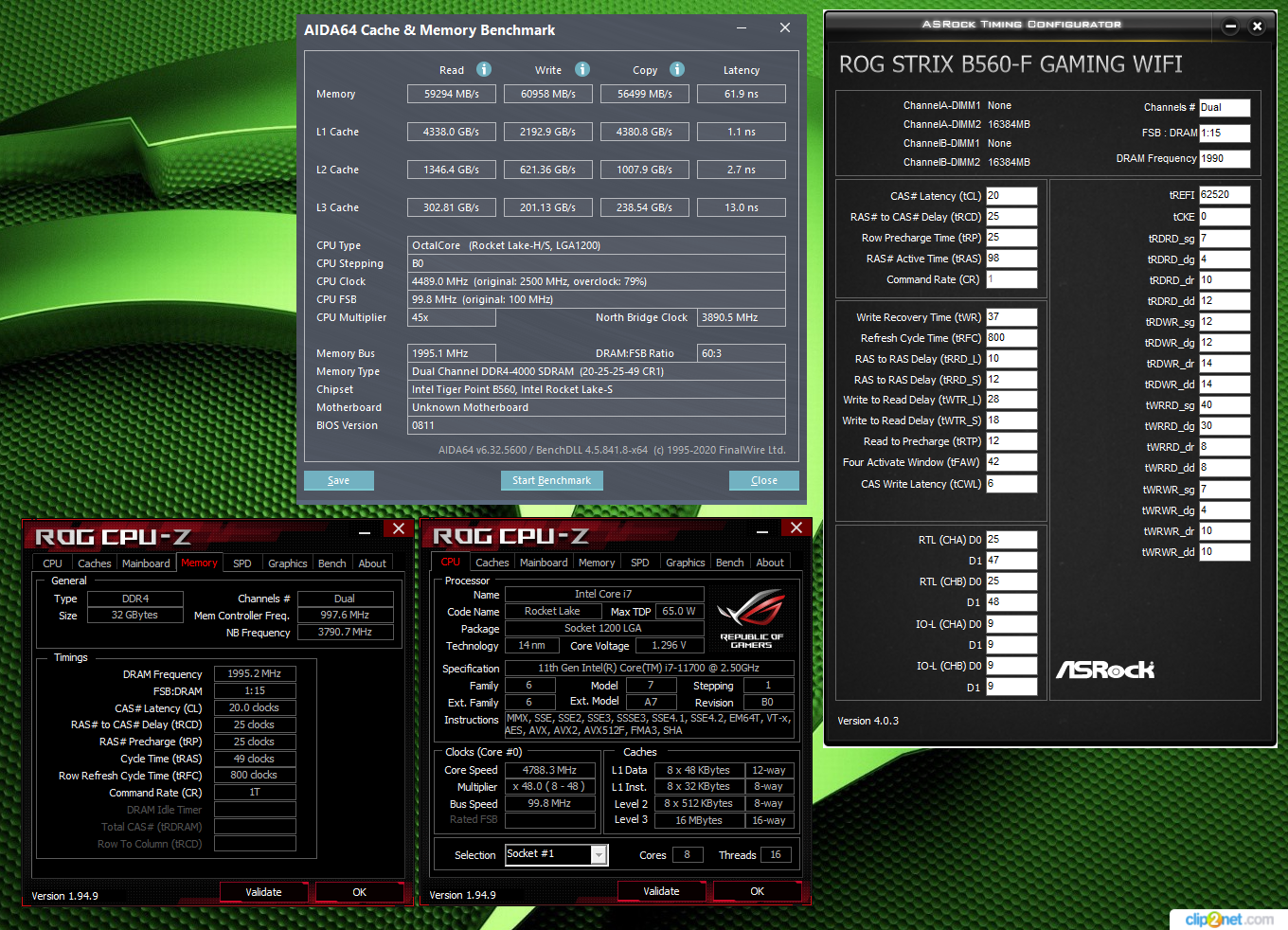Click Validate in the Processor CPU-Z window
The width and height of the screenshot is (1288, 930).
click(x=662, y=891)
